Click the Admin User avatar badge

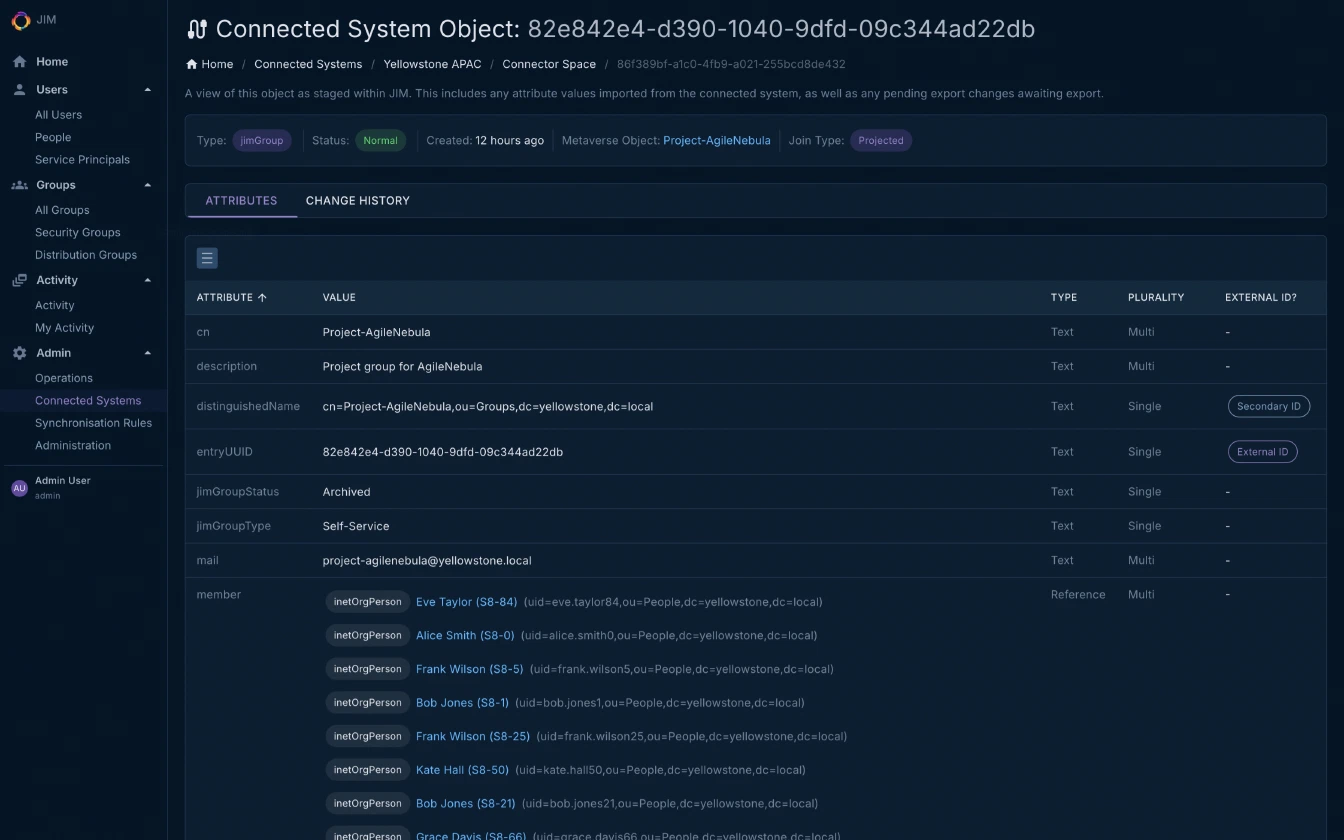pyautogui.click(x=19, y=487)
